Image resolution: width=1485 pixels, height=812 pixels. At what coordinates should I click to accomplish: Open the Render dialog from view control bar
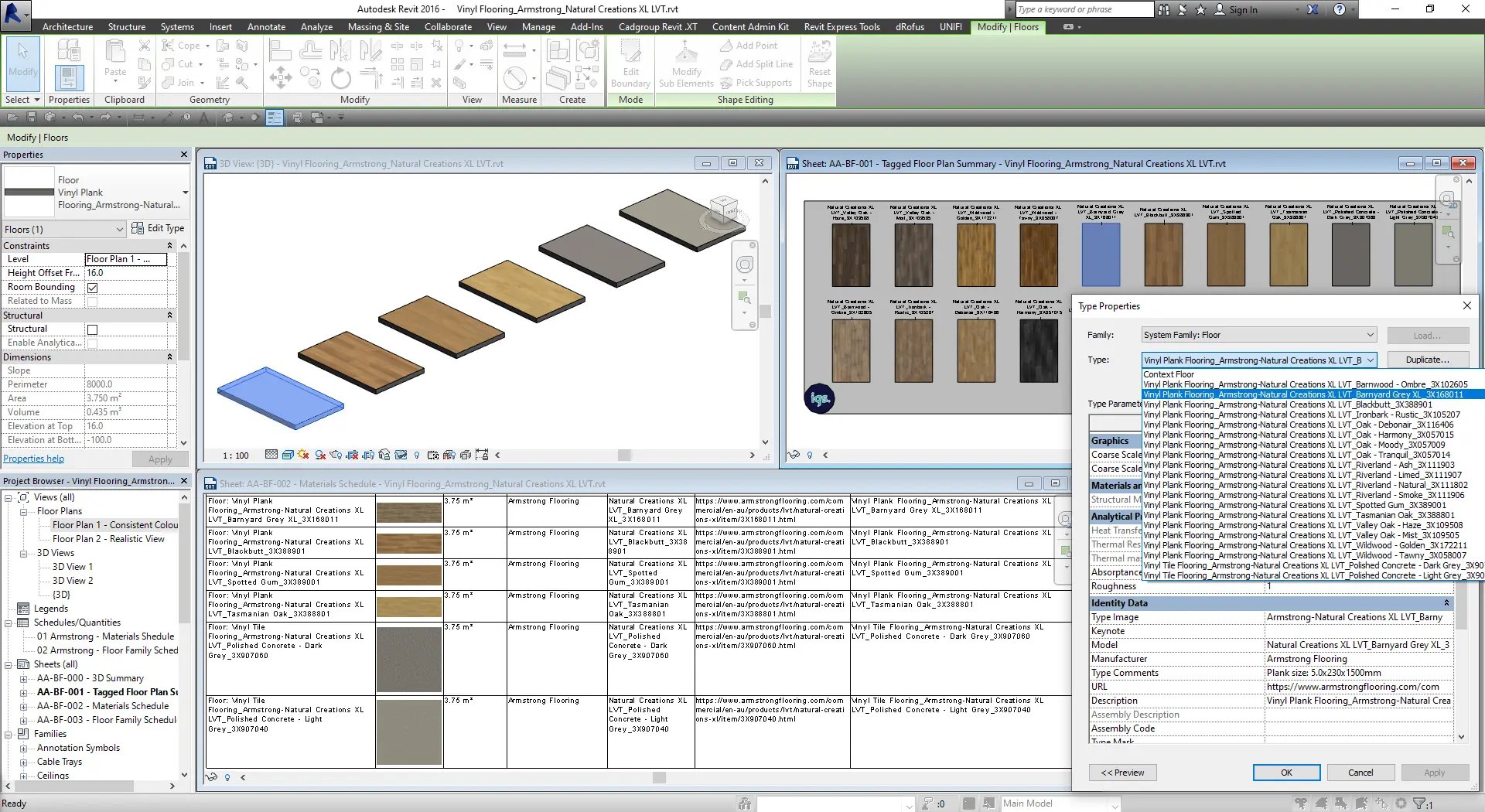click(x=336, y=455)
